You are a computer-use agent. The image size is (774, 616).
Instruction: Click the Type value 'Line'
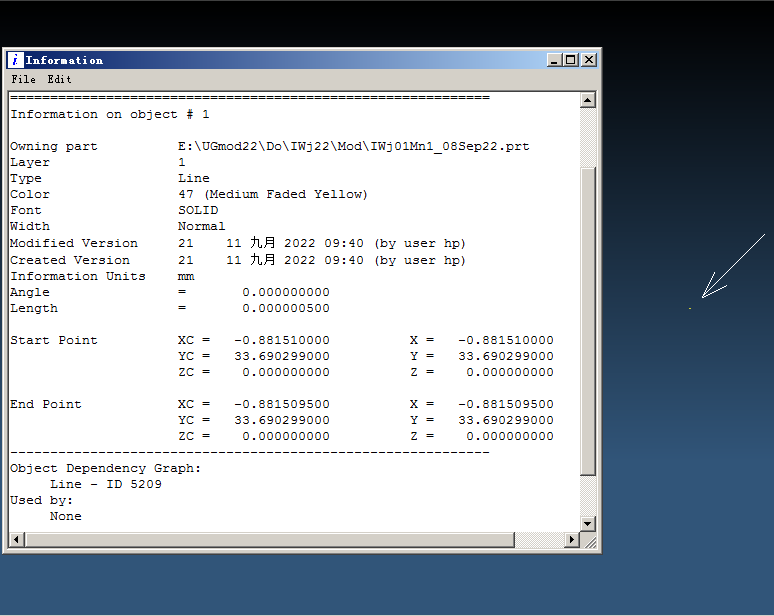(194, 178)
